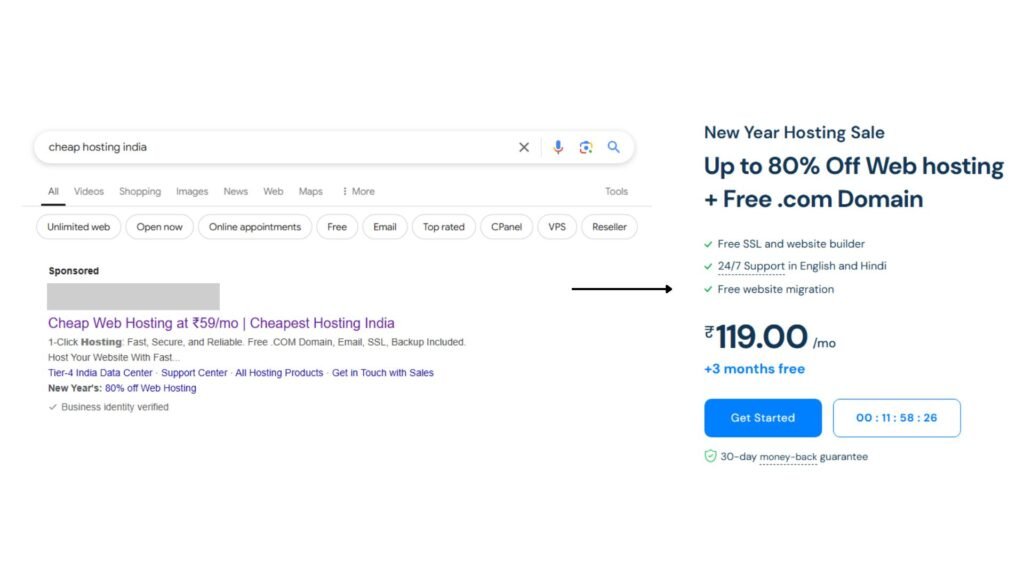
Task: Open Google Lens image search icon
Action: 586,147
